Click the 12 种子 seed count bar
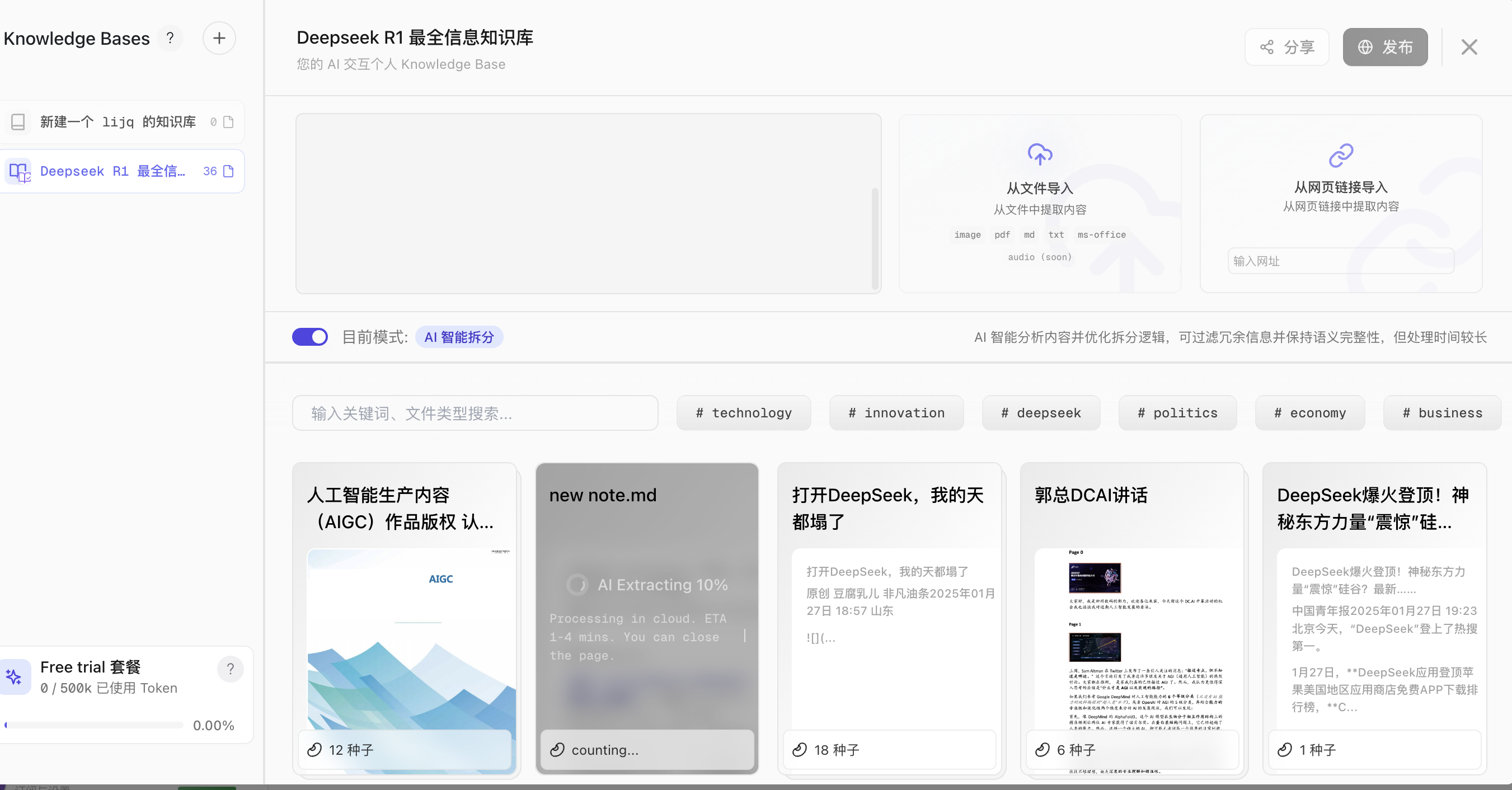 click(405, 750)
